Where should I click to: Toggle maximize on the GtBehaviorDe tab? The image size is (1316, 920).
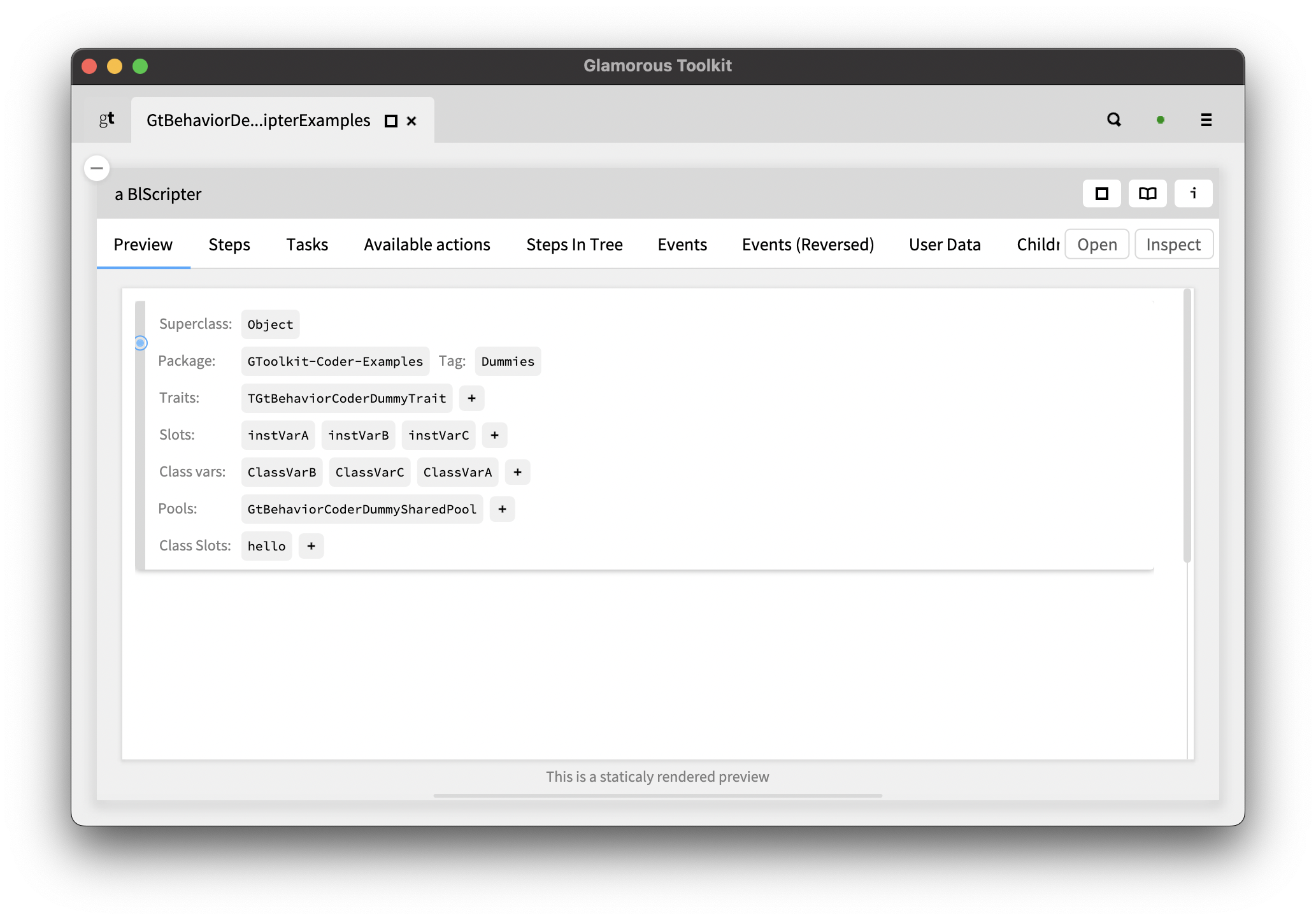(390, 120)
